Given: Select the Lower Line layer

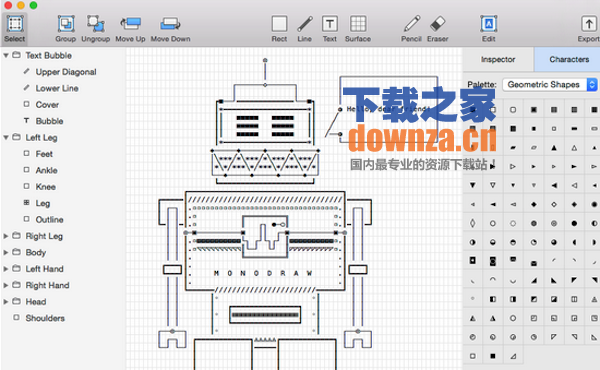Looking at the screenshot, I should [57, 88].
